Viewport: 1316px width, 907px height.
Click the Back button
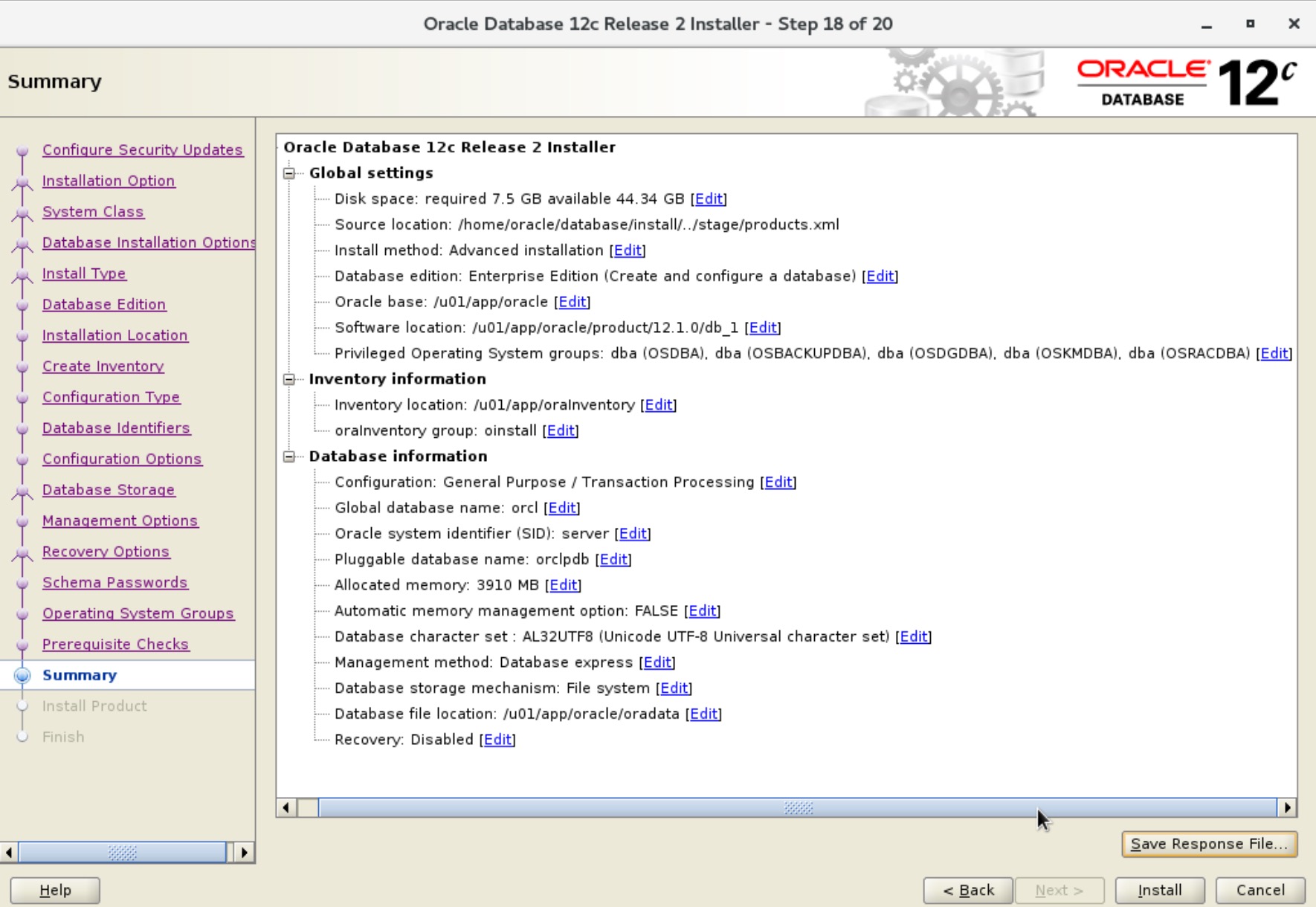pyautogui.click(x=968, y=890)
